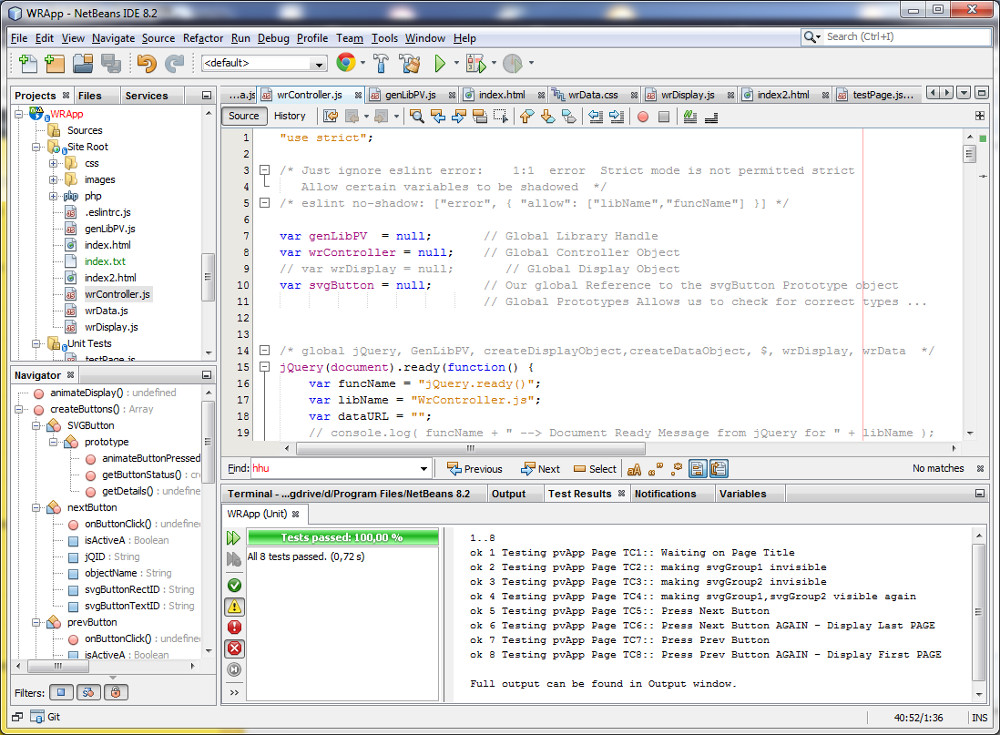Image resolution: width=1000 pixels, height=735 pixels.
Task: Click the Build Project hammer icon
Action: click(x=381, y=63)
